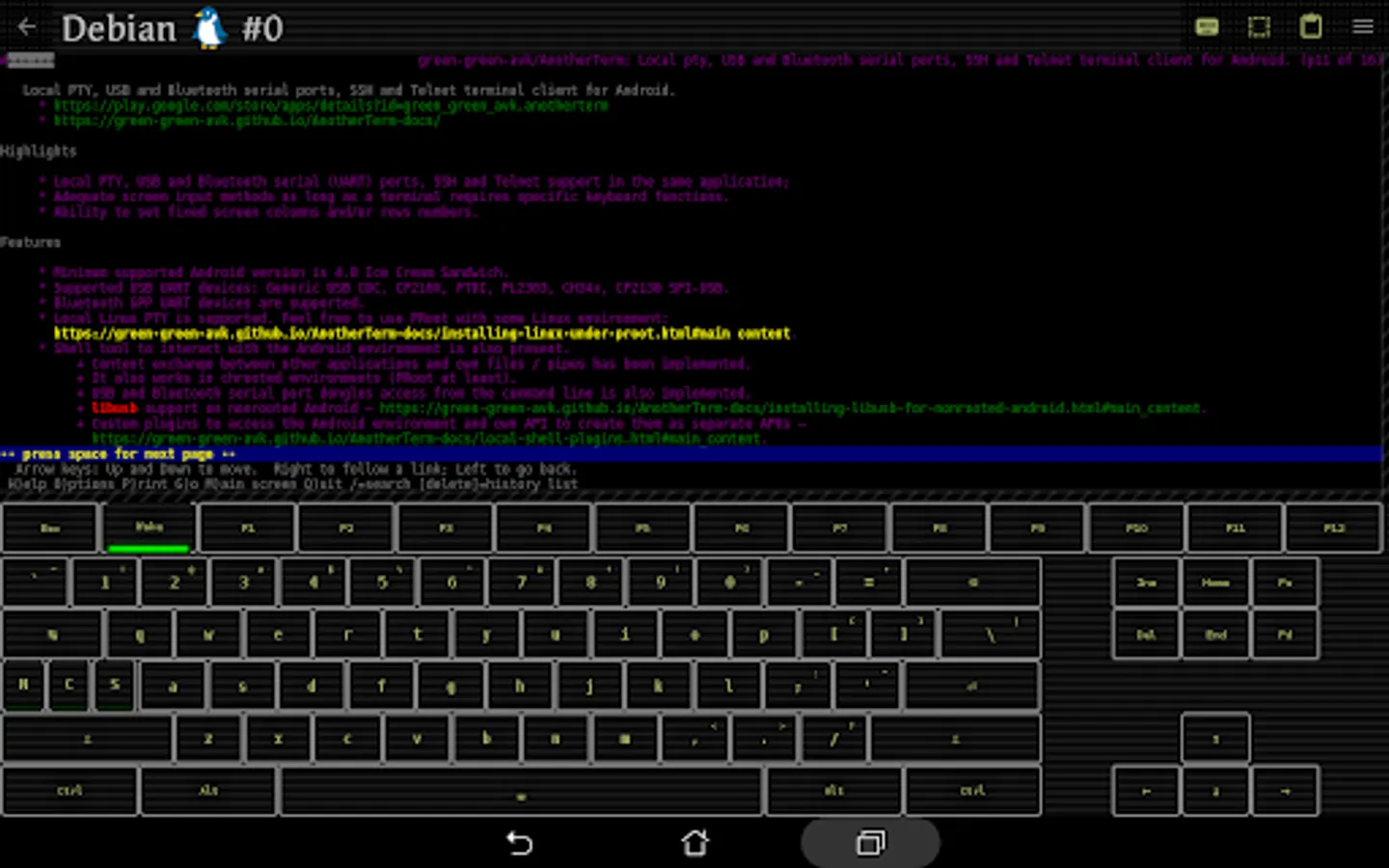Tap the letter l key
1389x868 pixels.
tap(728, 686)
